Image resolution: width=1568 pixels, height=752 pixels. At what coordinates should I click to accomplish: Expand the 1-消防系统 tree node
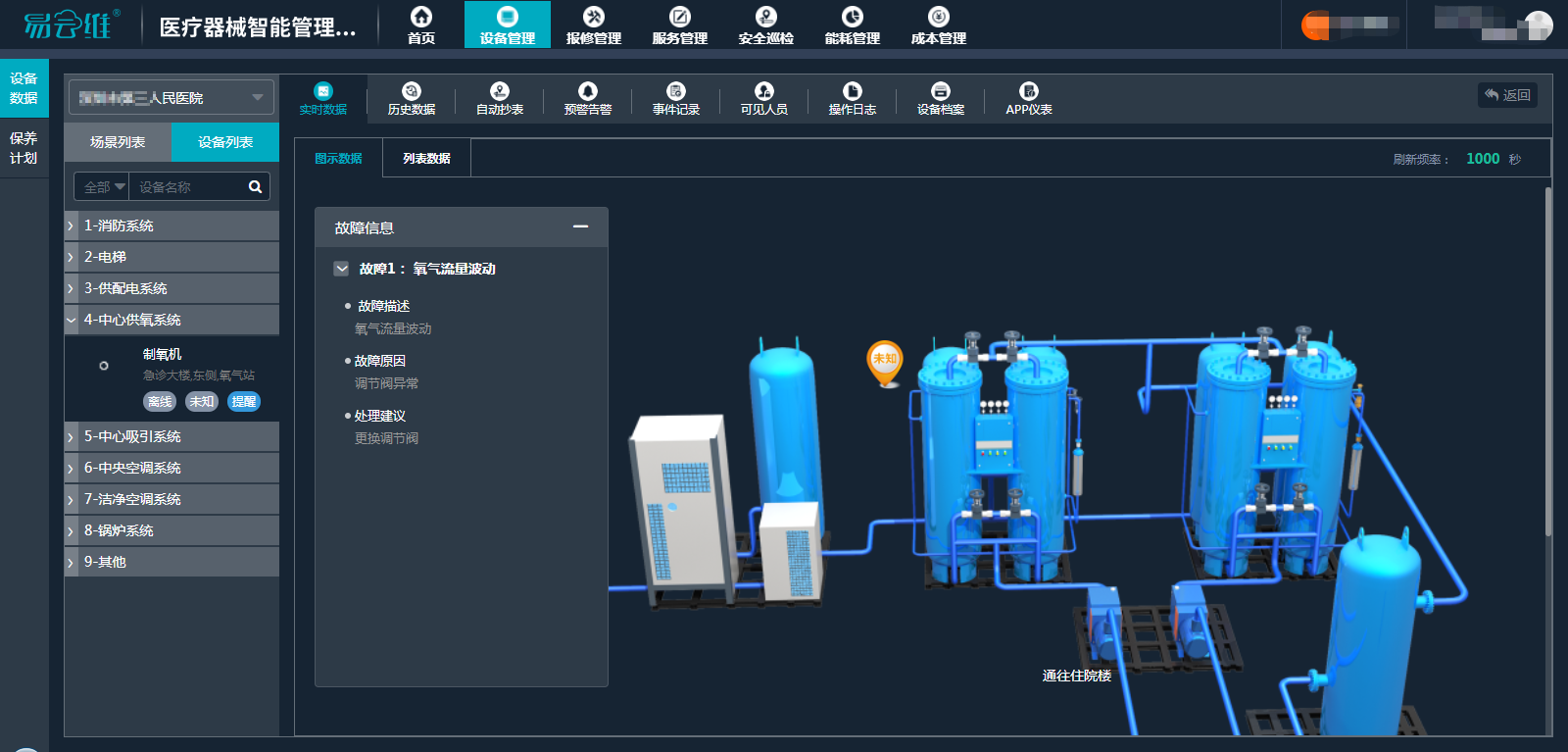click(72, 226)
